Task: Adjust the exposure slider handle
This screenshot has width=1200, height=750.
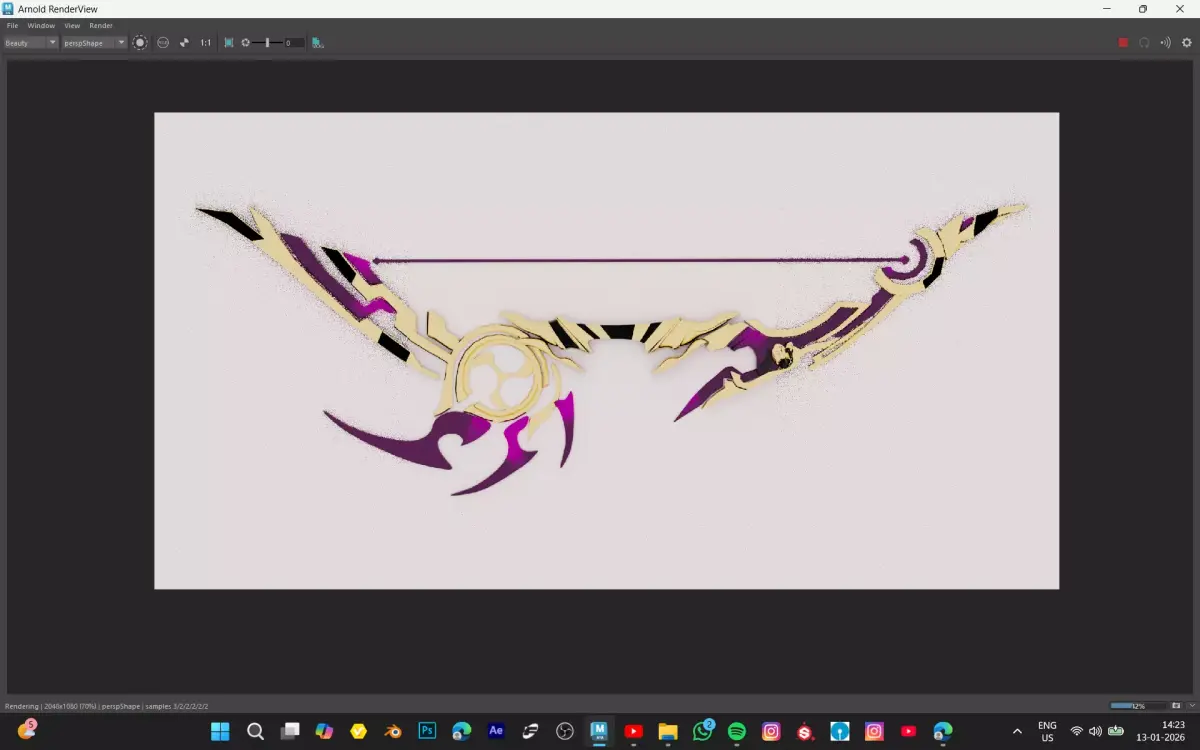Action: (x=267, y=43)
